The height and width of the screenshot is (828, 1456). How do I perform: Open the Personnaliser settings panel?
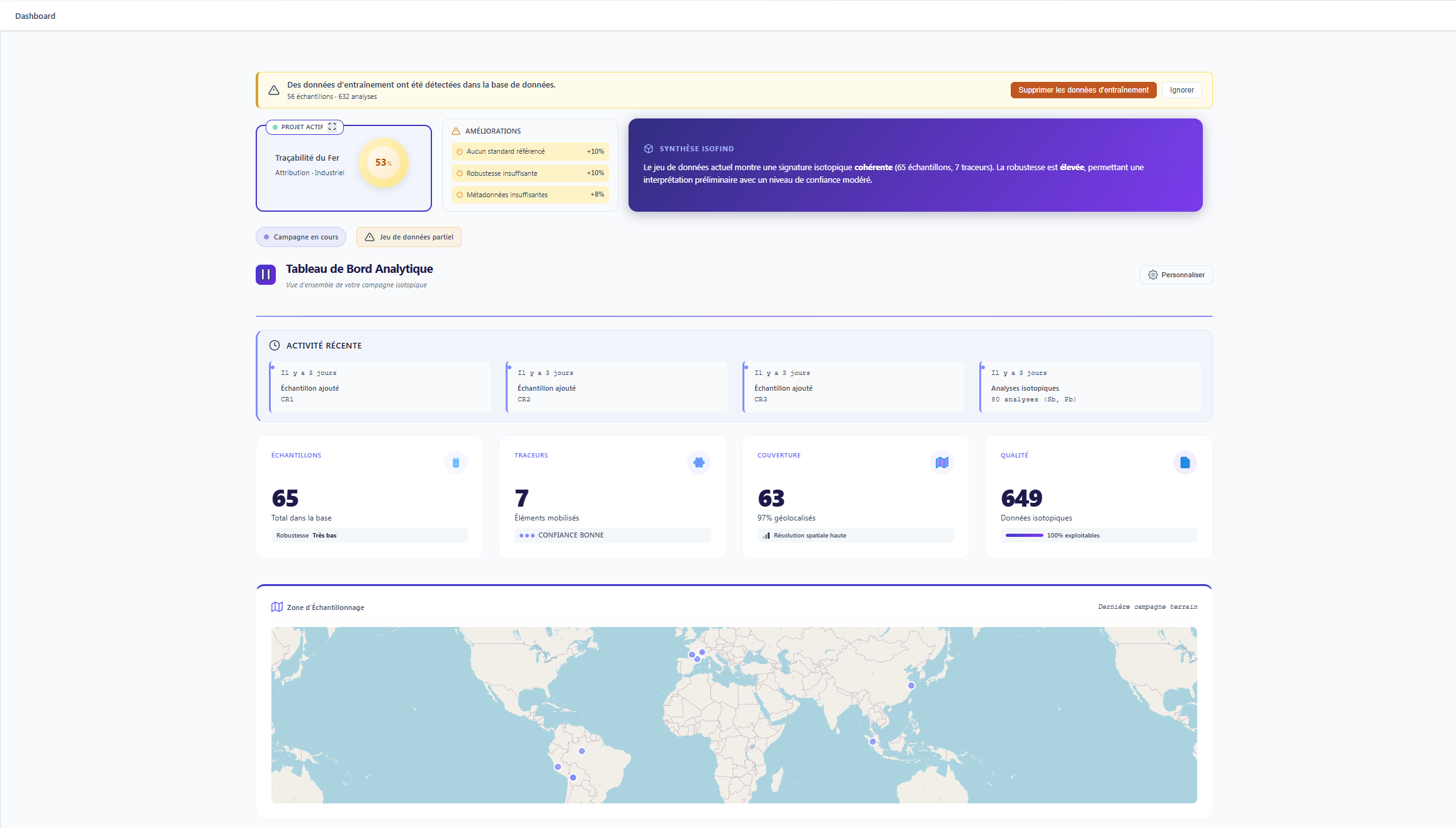tap(1176, 275)
